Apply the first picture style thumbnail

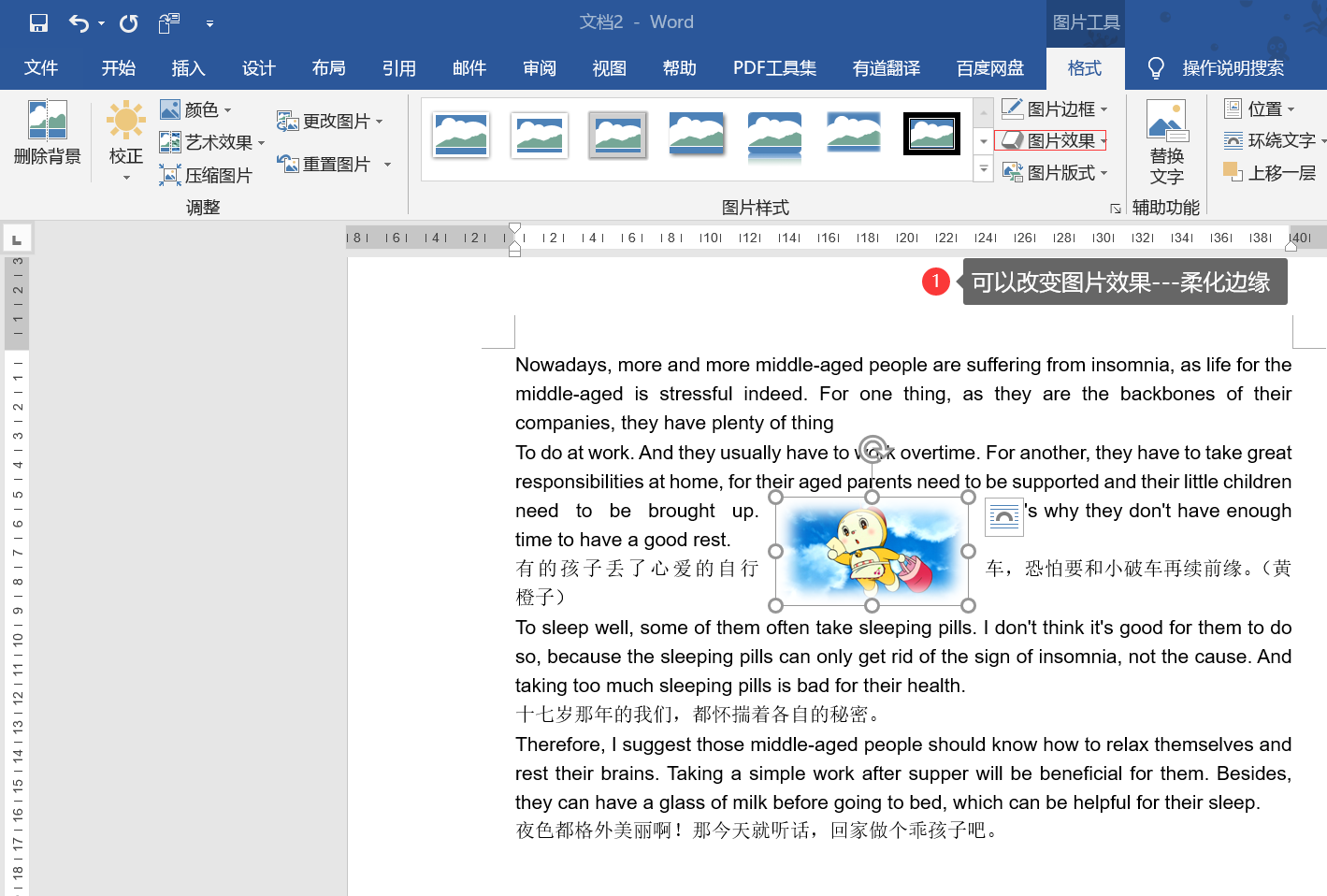[461, 135]
